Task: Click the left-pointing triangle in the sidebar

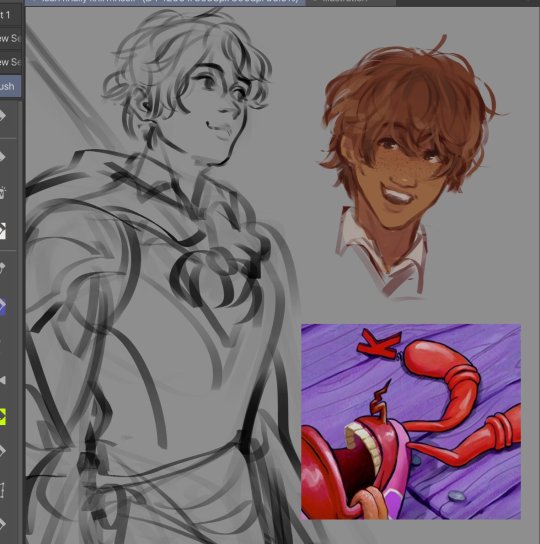Action: 3,380
